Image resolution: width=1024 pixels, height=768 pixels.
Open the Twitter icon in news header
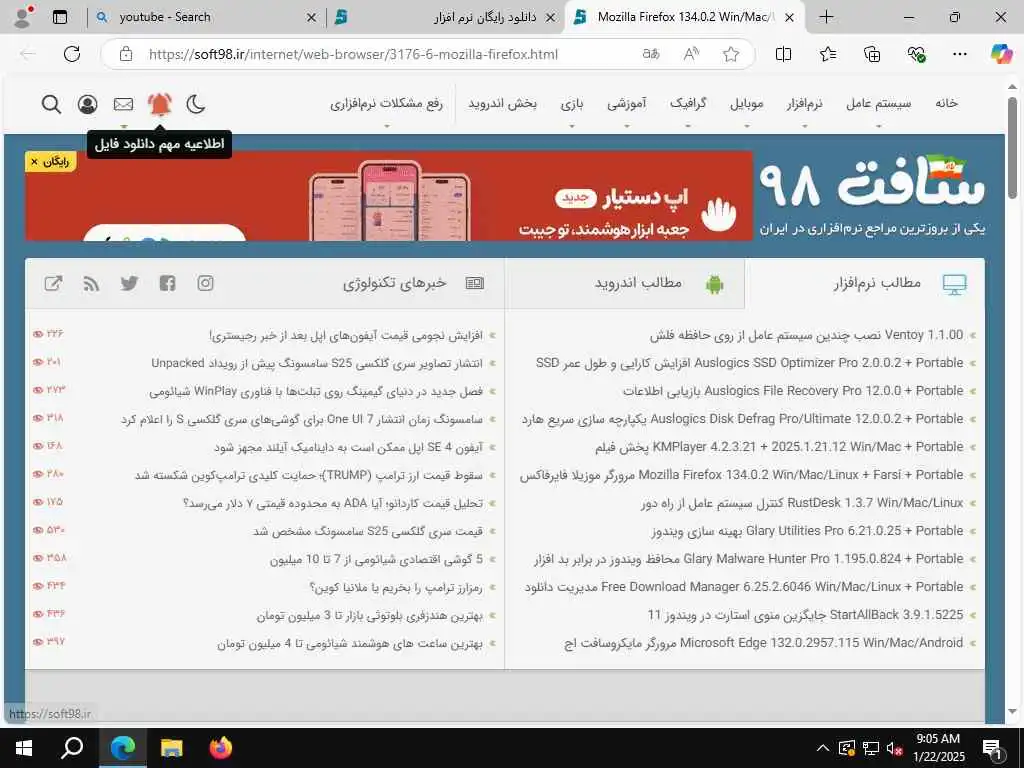(129, 283)
